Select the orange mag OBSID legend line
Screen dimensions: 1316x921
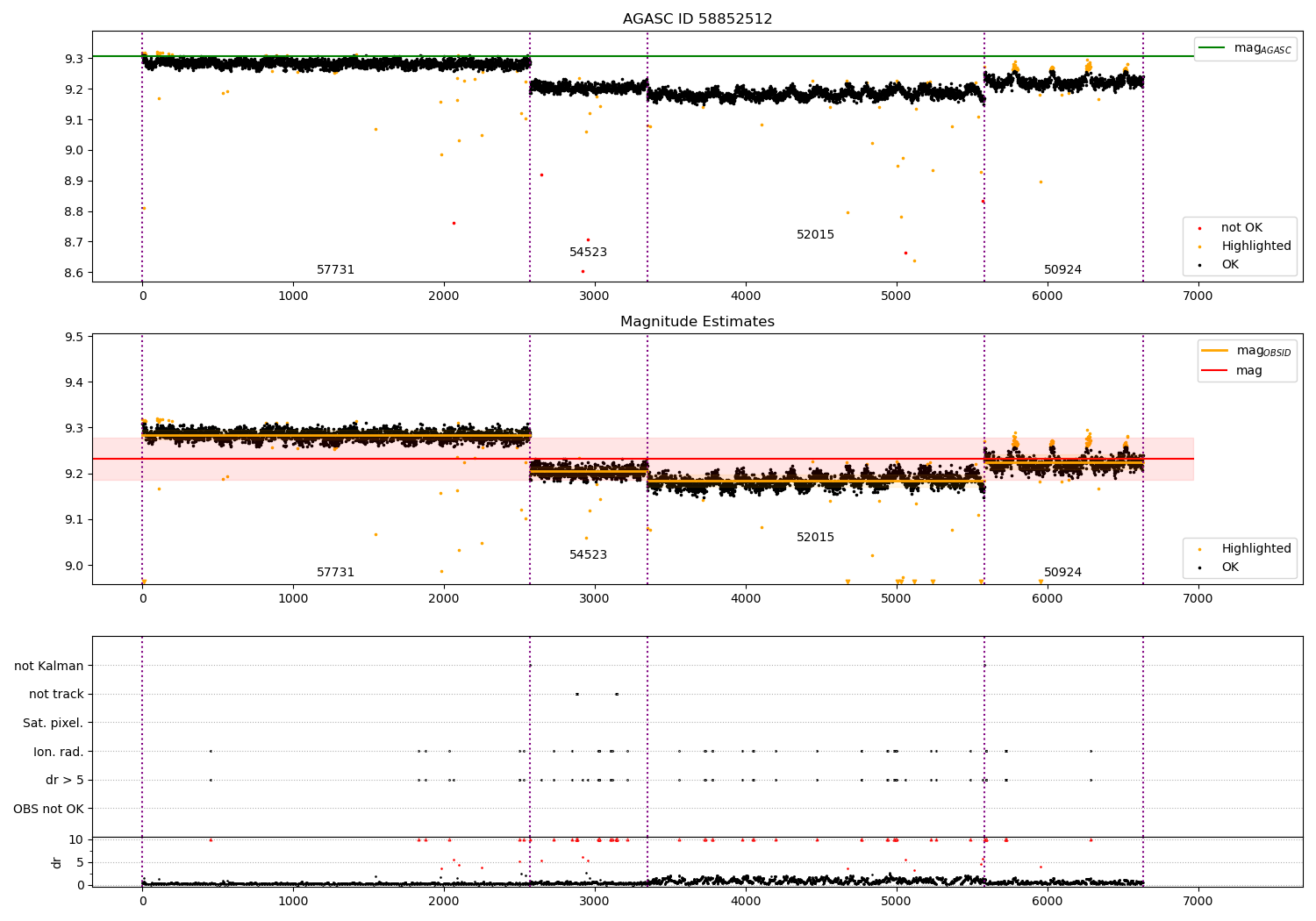1215,351
